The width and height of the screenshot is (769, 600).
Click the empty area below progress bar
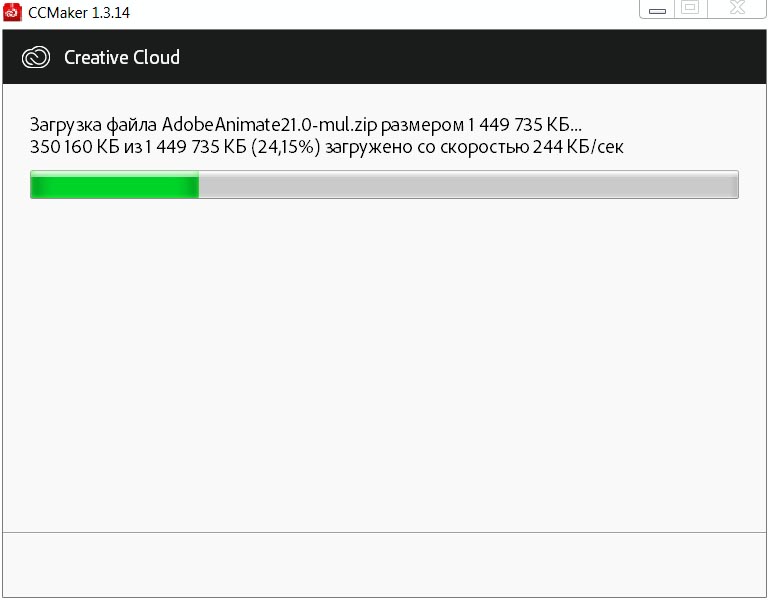(x=384, y=365)
